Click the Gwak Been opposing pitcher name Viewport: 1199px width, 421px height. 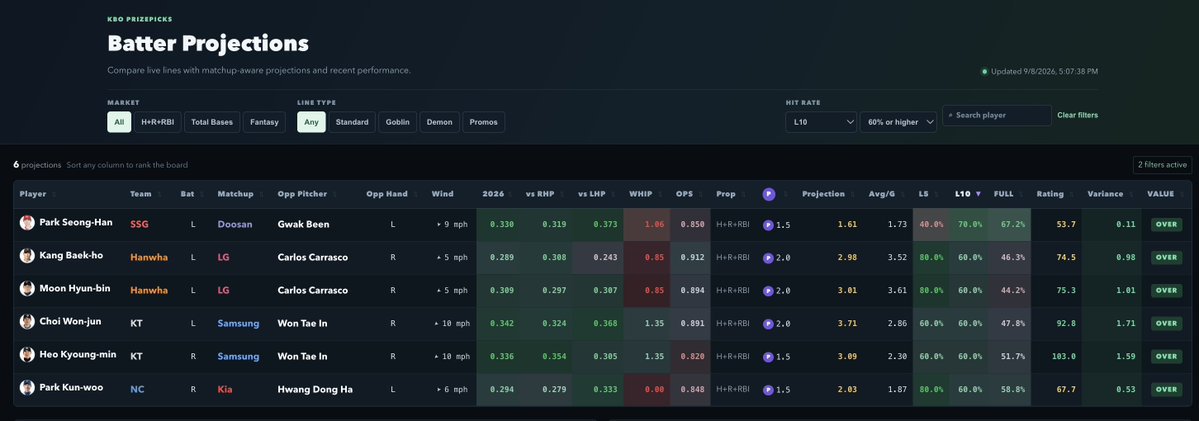(302, 225)
